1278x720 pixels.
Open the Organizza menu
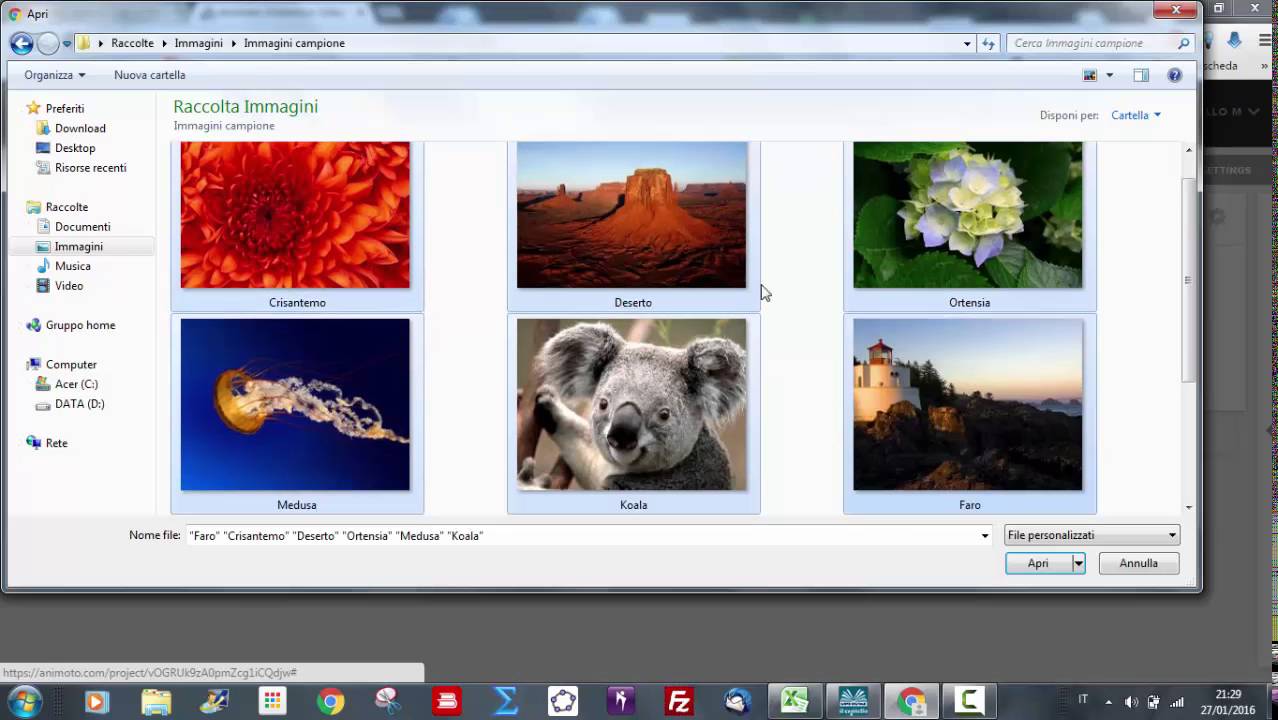point(55,75)
